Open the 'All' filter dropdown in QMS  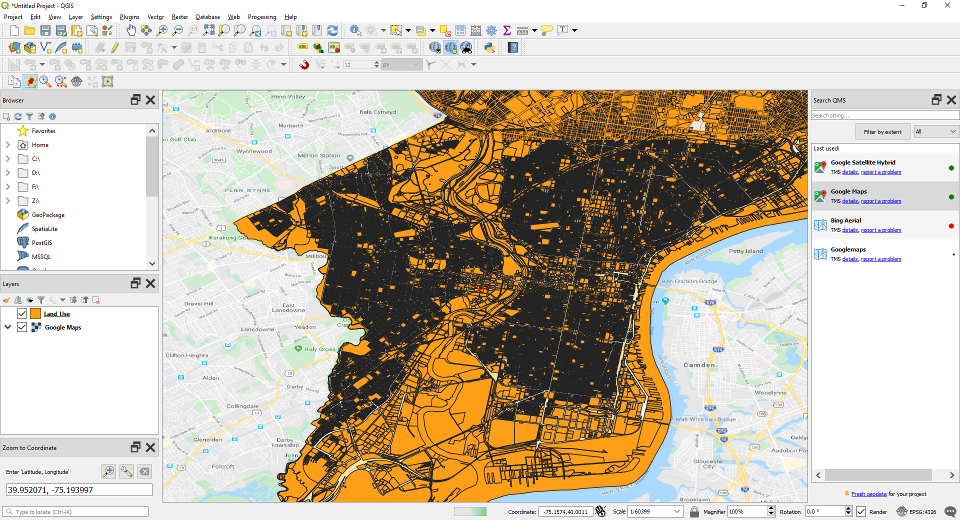(x=935, y=131)
